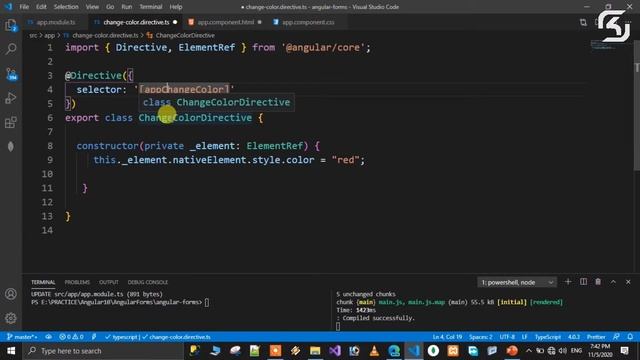The image size is (640, 360).
Task: Open the File menu
Action: 24,7
